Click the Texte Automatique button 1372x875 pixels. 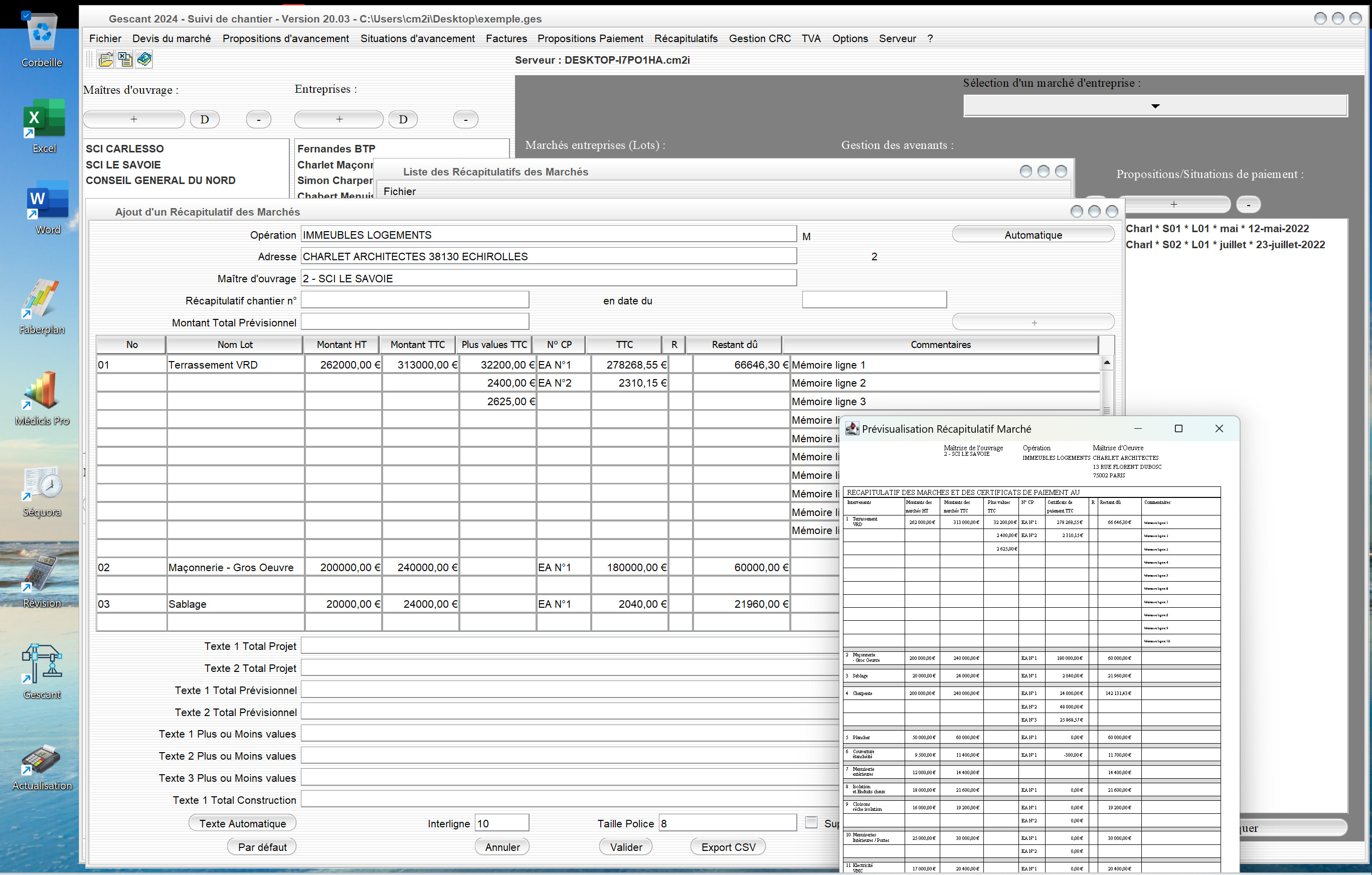242,824
